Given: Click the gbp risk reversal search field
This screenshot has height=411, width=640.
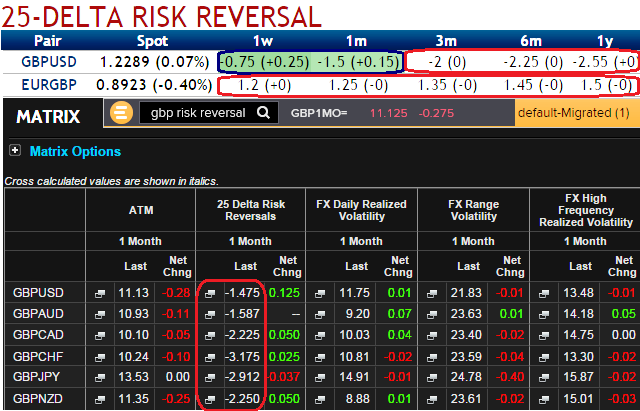Looking at the screenshot, I should (x=197, y=113).
